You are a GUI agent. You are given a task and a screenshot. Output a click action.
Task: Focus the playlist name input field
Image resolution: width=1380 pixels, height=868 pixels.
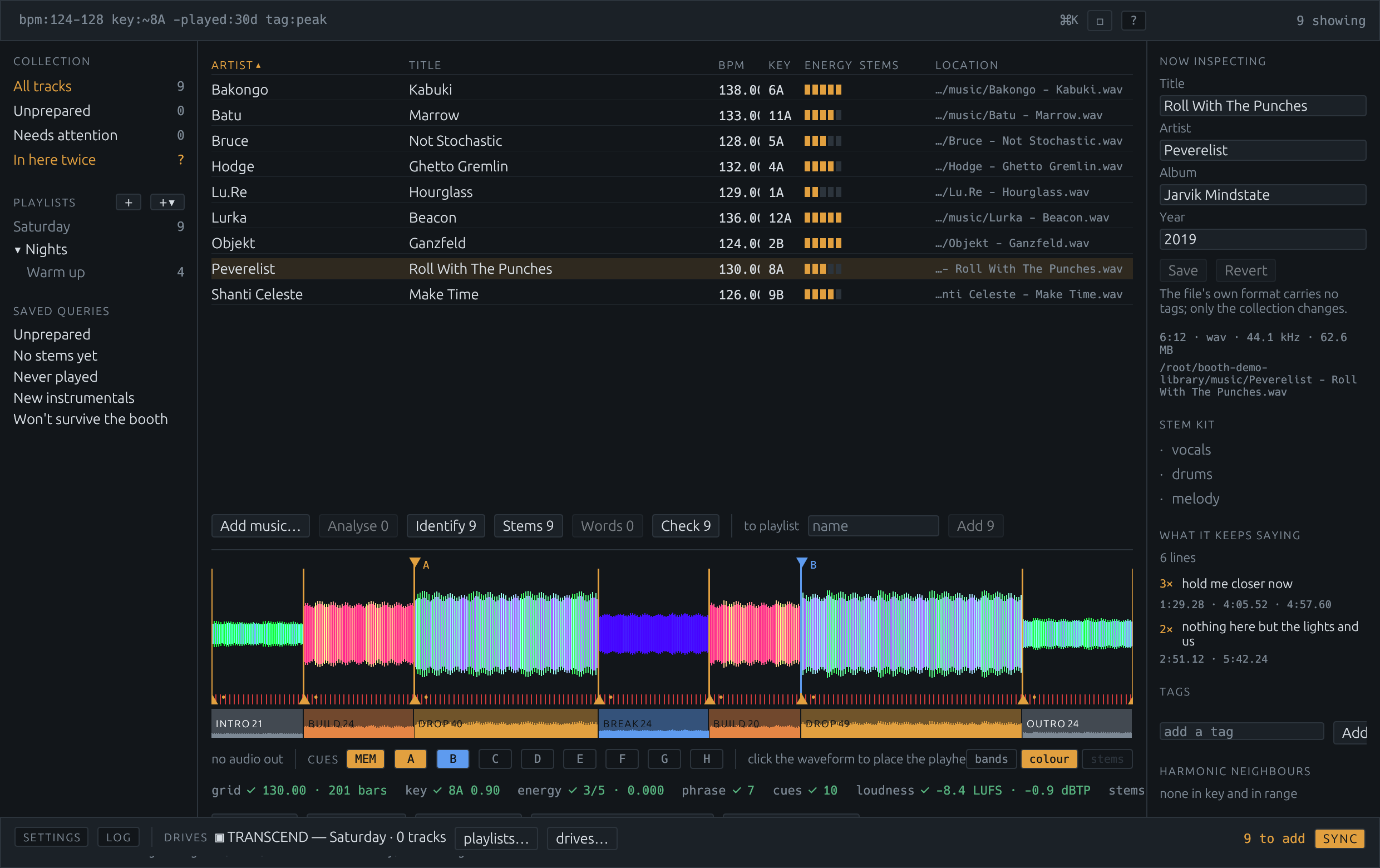873,525
